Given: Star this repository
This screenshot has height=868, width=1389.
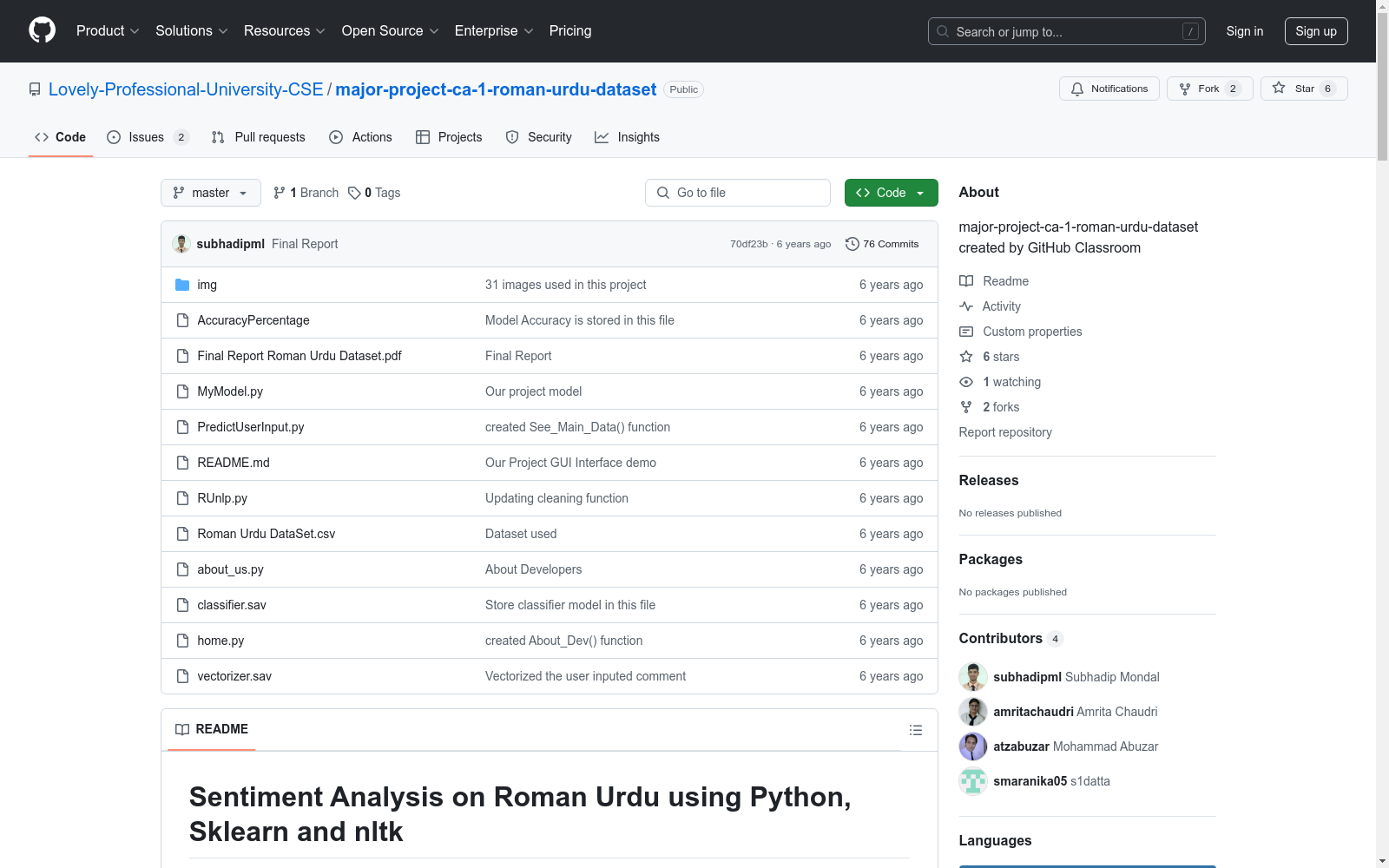Looking at the screenshot, I should pos(1304,89).
